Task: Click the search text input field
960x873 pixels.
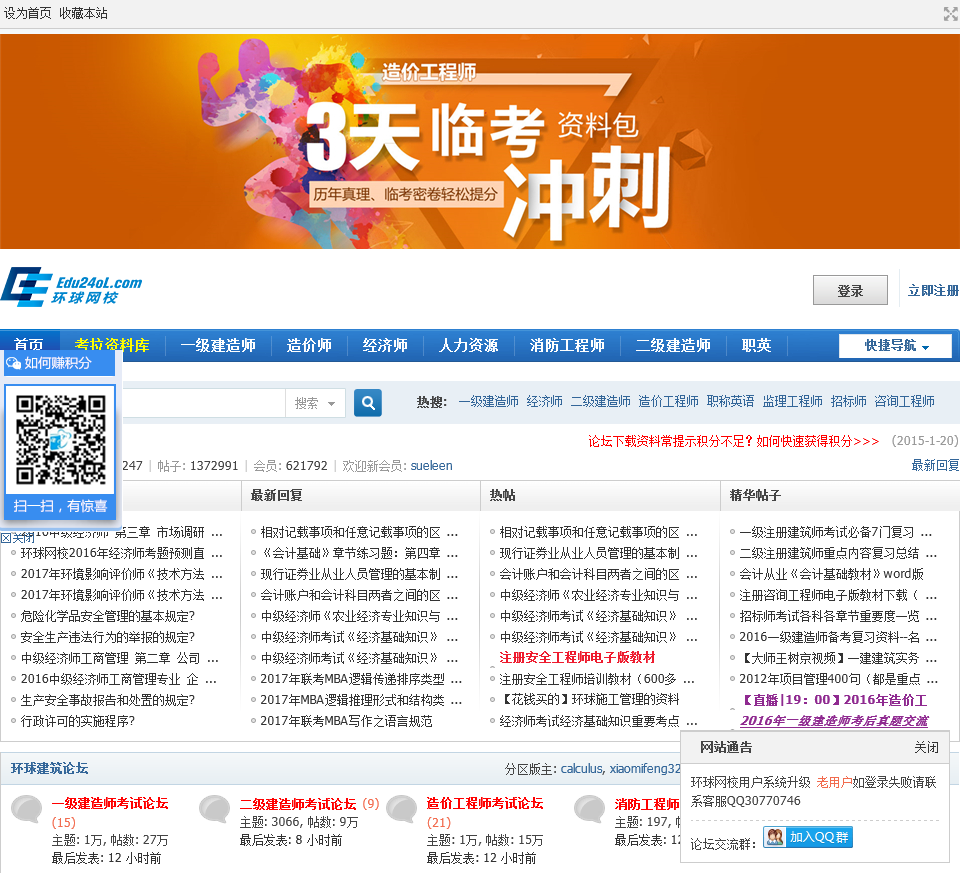Action: (x=204, y=403)
